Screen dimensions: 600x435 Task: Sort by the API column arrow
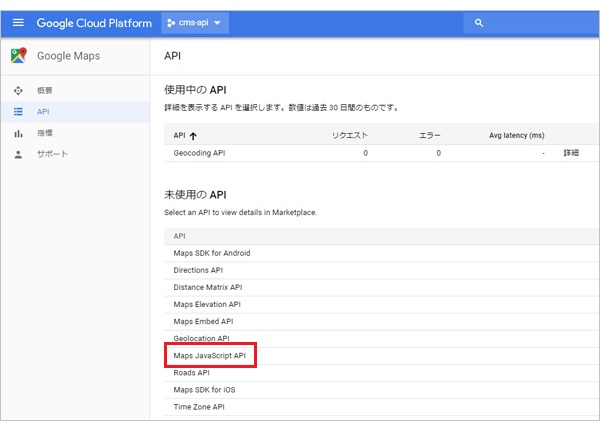tap(193, 136)
